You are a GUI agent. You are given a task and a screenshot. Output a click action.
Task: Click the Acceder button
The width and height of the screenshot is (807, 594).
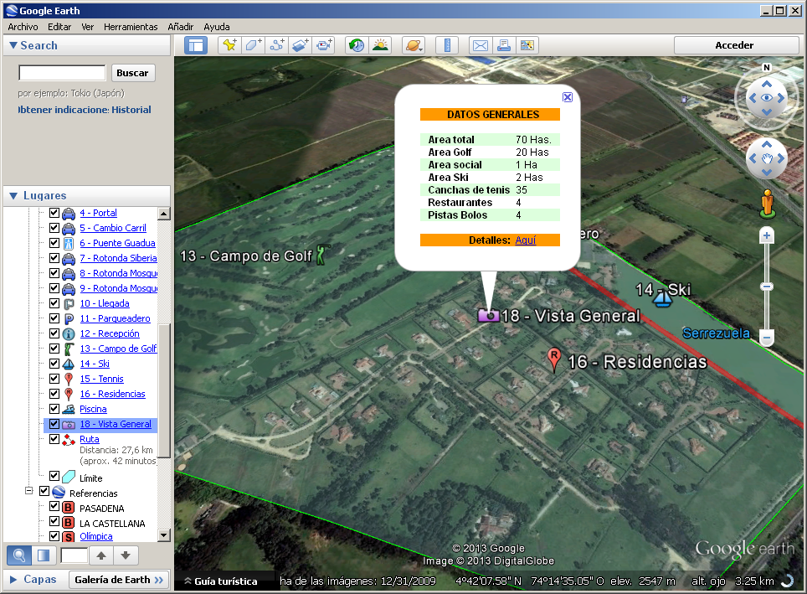[x=734, y=45]
